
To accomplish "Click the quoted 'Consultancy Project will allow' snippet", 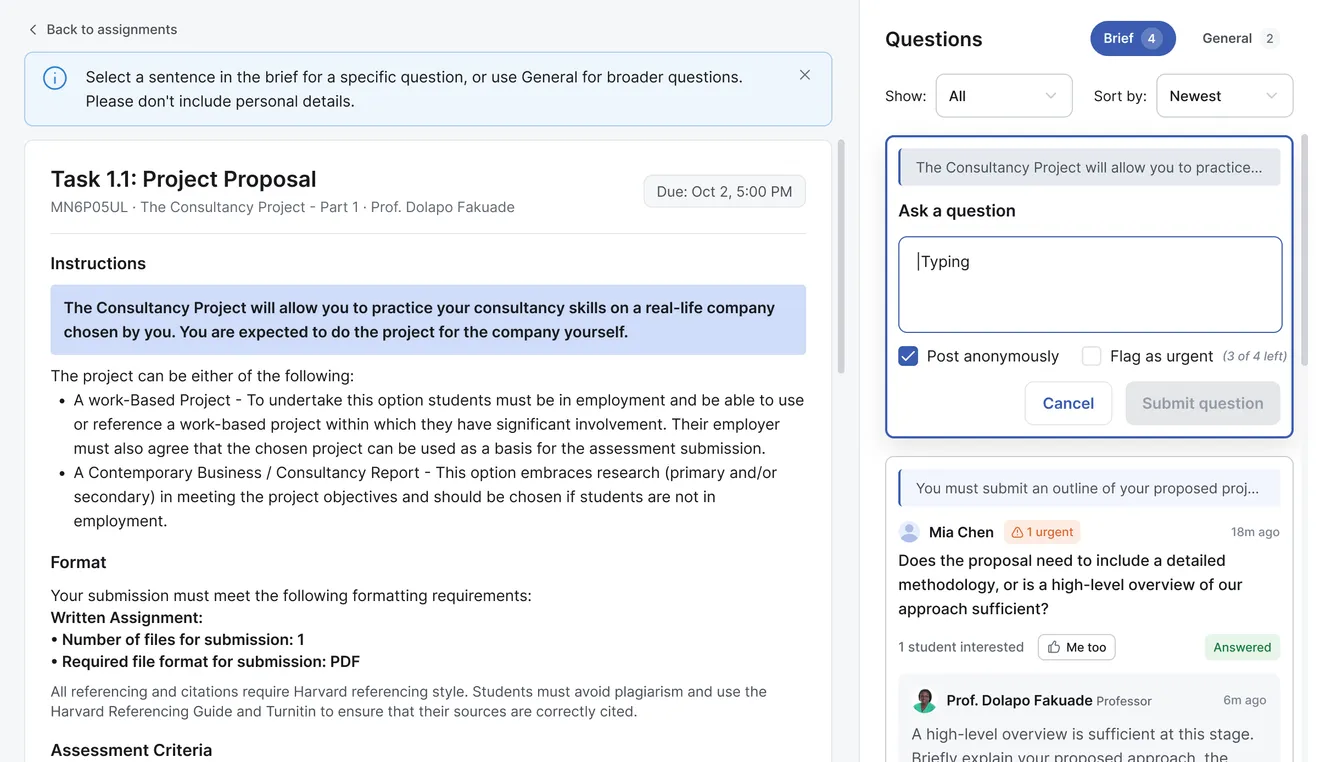I will tap(1089, 167).
